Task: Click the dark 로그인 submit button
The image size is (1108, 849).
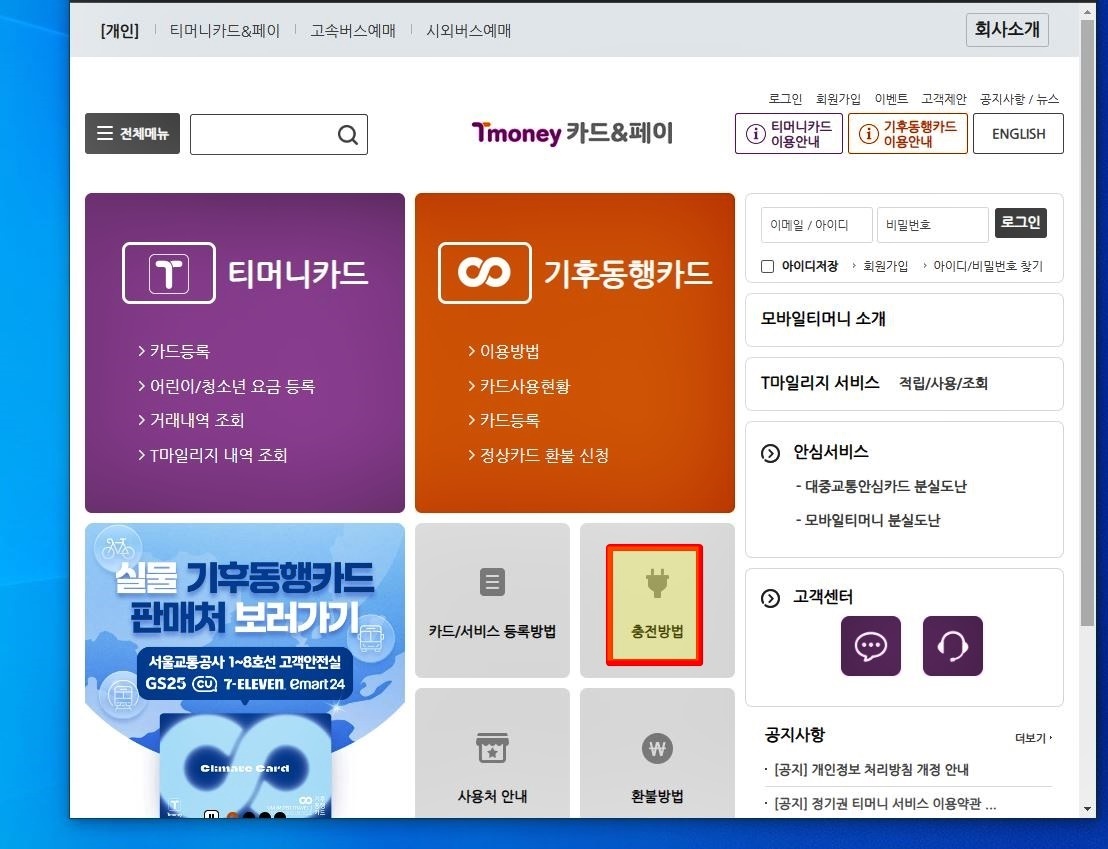Action: coord(1020,223)
